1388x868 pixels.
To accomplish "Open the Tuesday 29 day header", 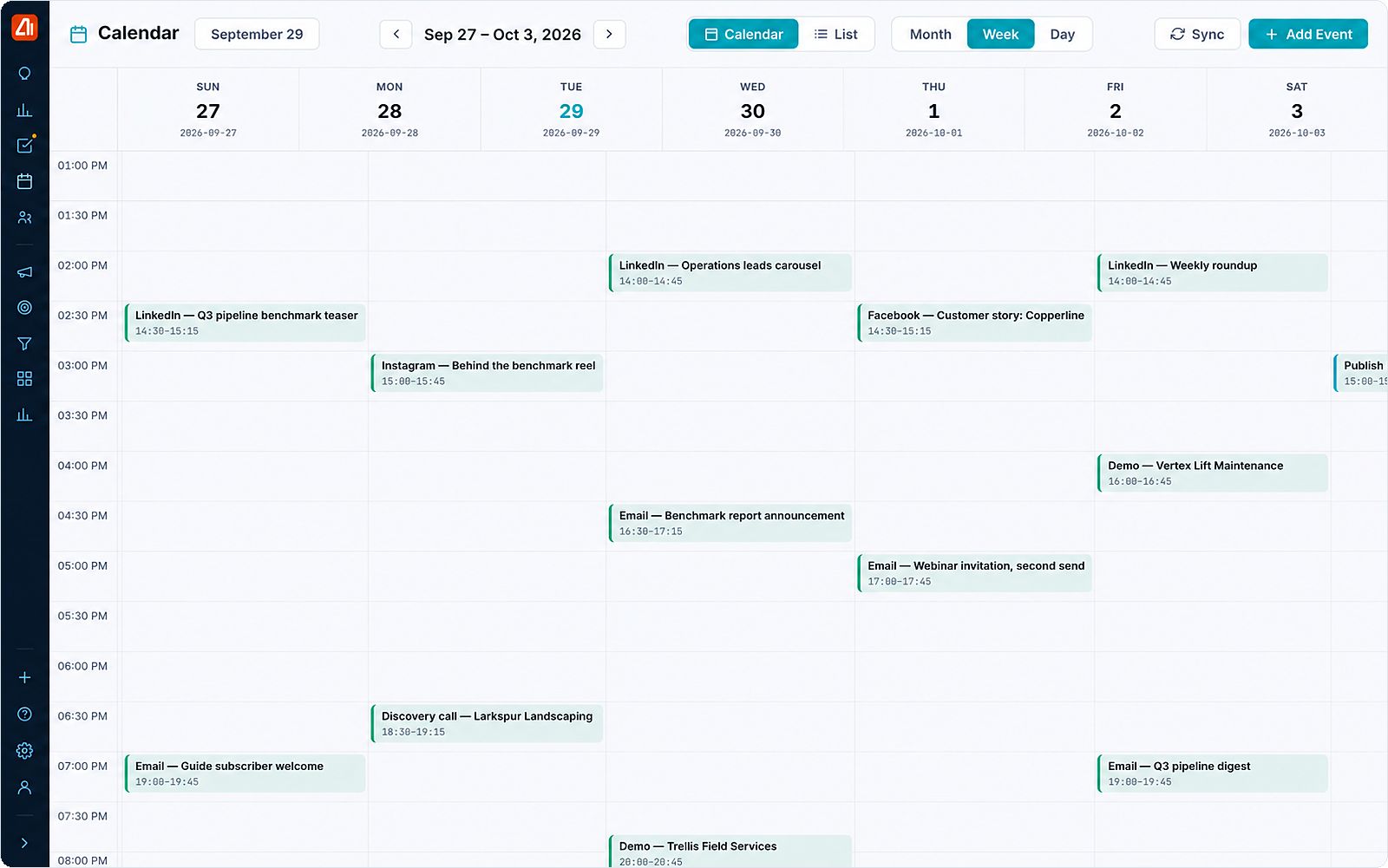I will (571, 109).
